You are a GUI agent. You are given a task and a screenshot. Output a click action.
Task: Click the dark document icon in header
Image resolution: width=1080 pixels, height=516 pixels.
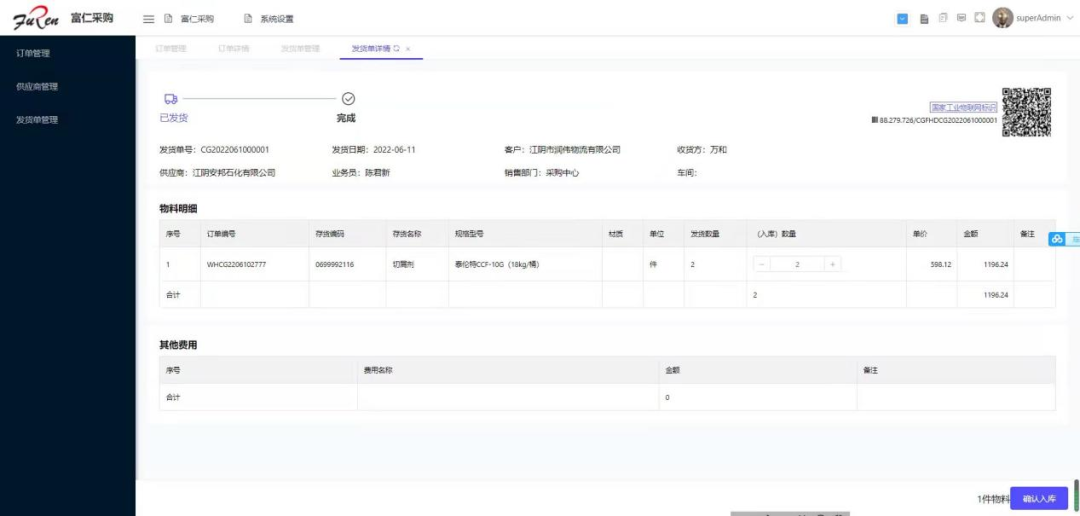[924, 19]
